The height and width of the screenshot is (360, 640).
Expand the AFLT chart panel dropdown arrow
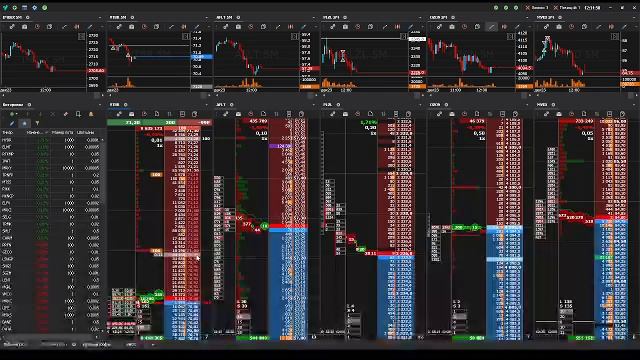pos(313,18)
